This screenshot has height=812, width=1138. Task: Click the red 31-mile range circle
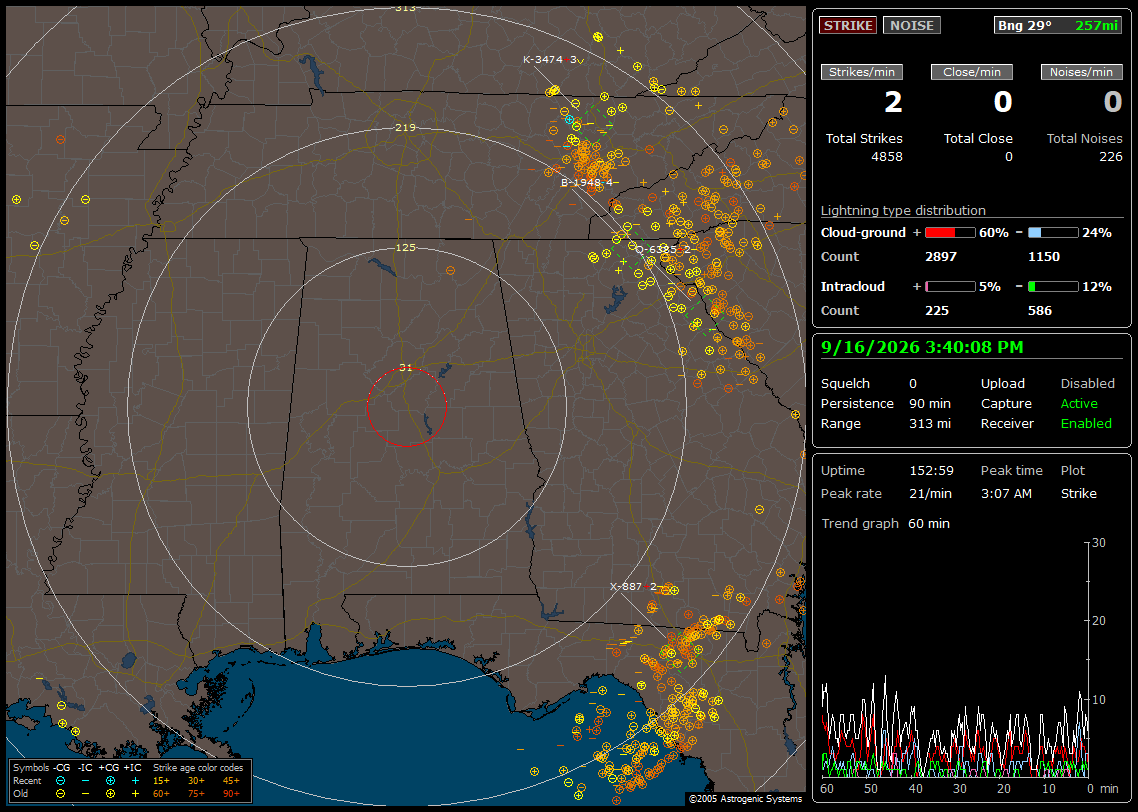pyautogui.click(x=406, y=406)
